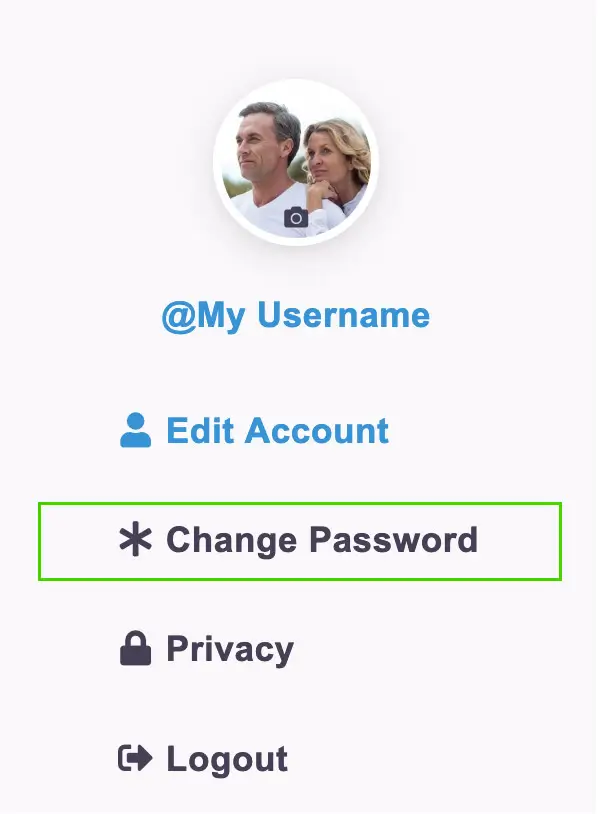The height and width of the screenshot is (814, 600).
Task: Click the padlock icon next to Privacy
Action: (x=135, y=648)
